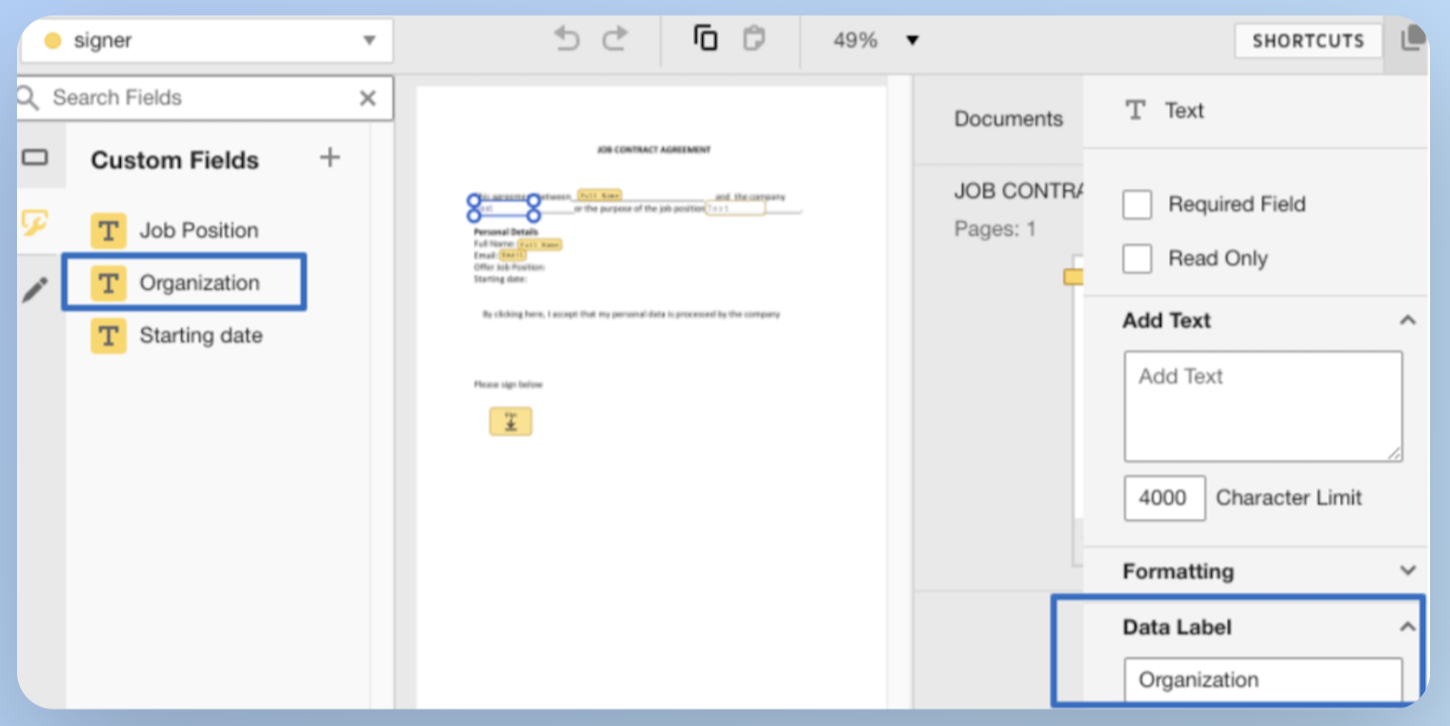This screenshot has width=1450, height=726.
Task: Clear the Search Fields box with X
Action: (368, 98)
